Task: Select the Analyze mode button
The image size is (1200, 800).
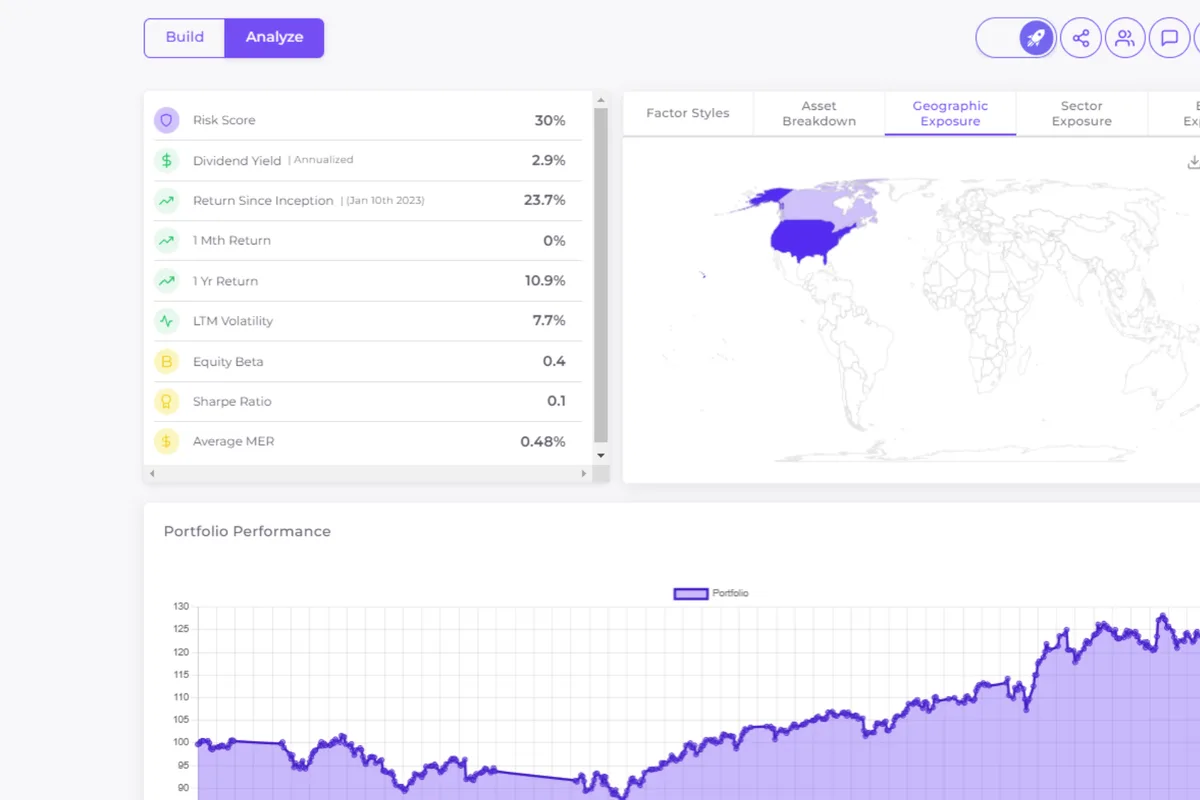Action: [x=274, y=38]
